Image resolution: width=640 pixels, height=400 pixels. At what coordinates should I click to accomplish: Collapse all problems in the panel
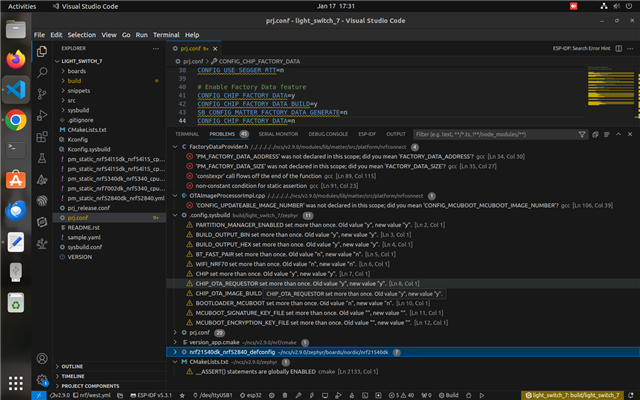pyautogui.click(x=596, y=134)
